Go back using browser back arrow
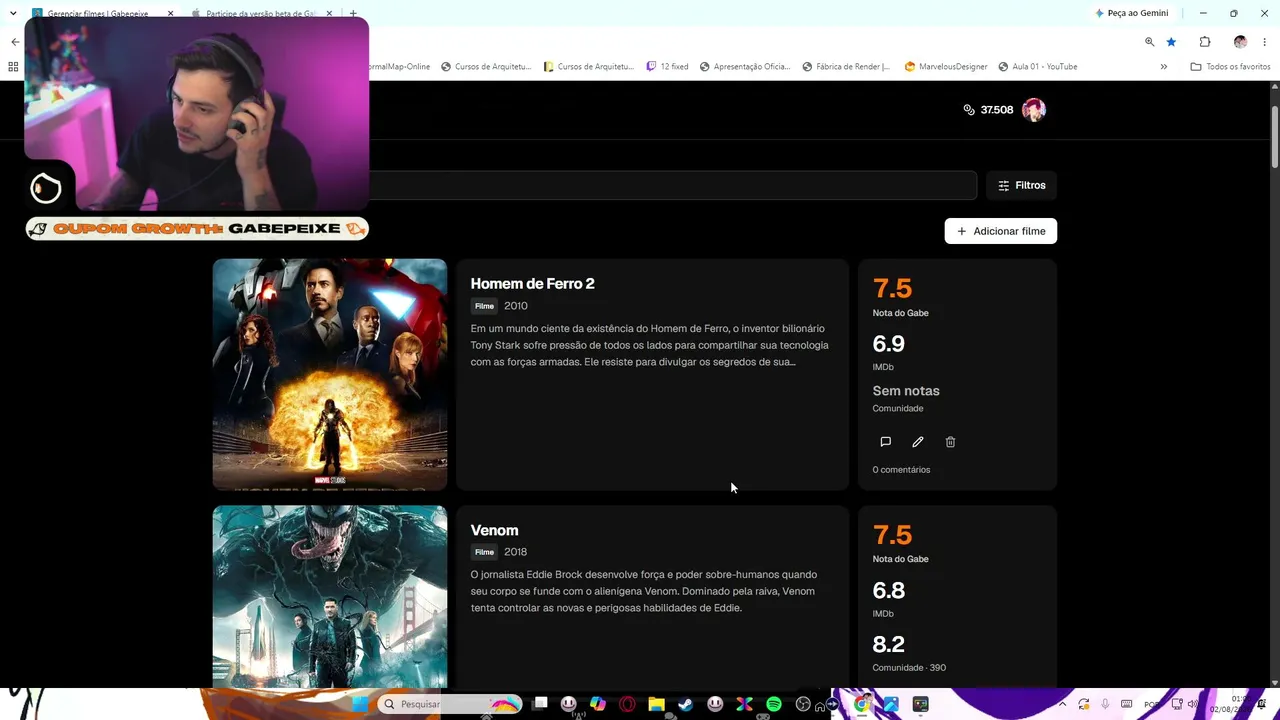Viewport: 1280px width, 720px height. [15, 42]
